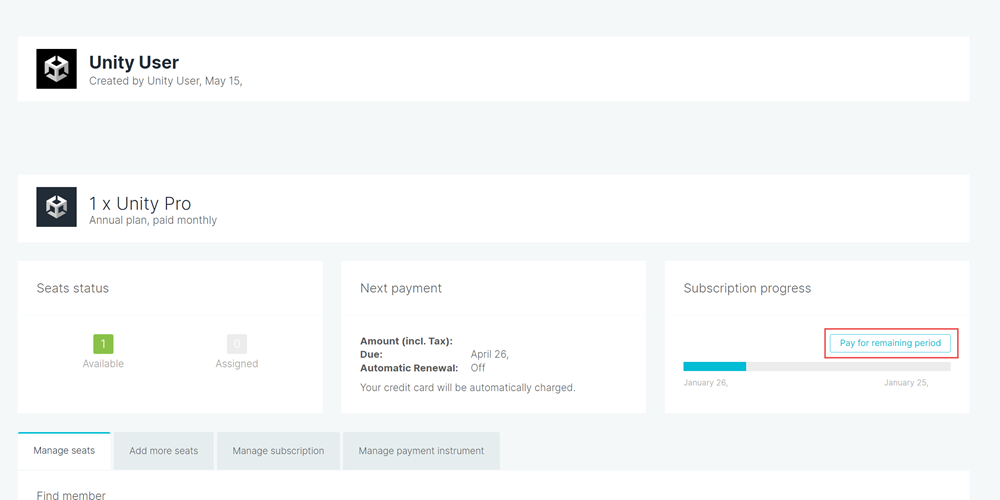
Task: Click the 'January 26,' start date
Action: tap(706, 383)
